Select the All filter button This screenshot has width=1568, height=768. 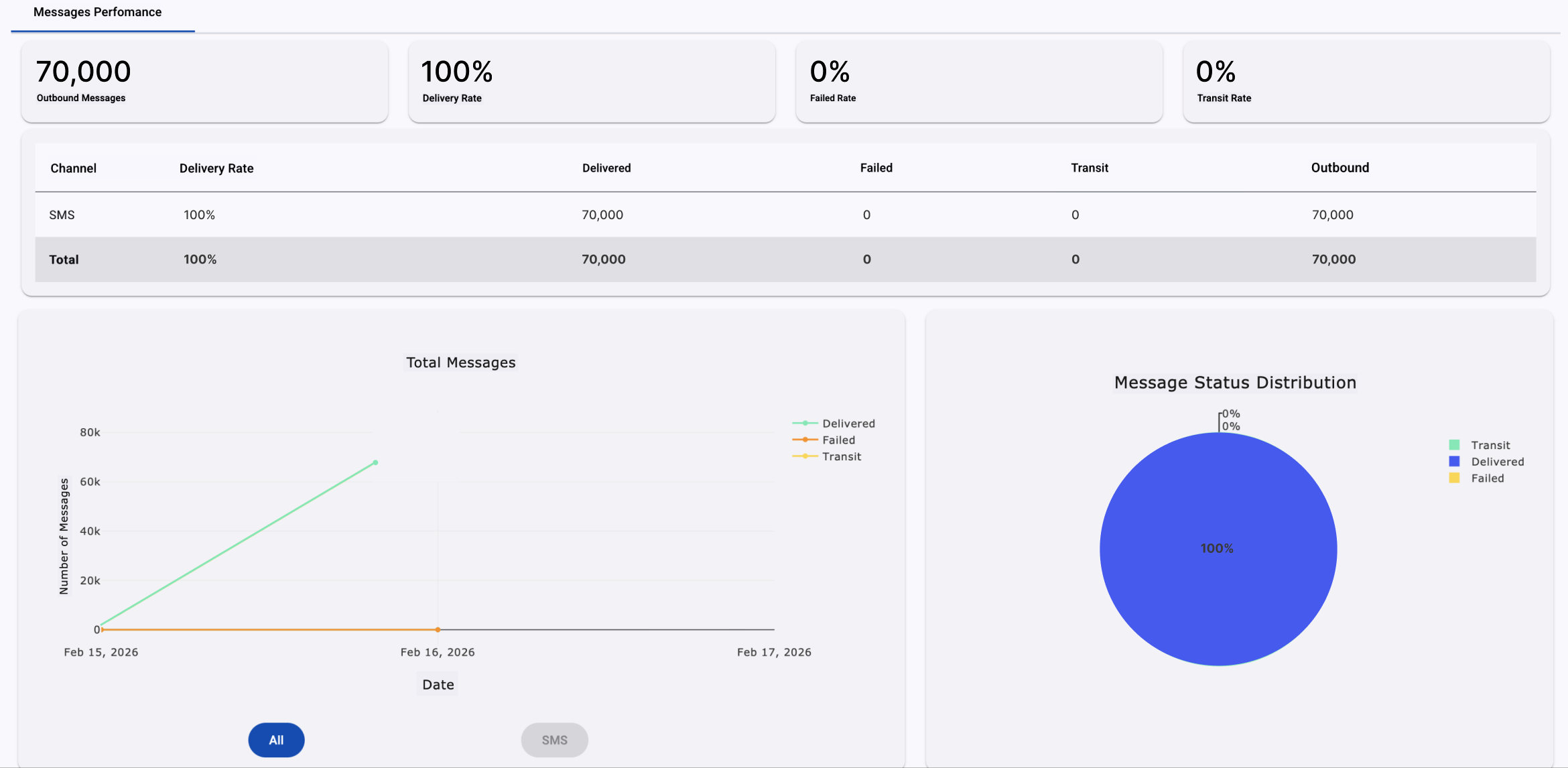tap(276, 740)
